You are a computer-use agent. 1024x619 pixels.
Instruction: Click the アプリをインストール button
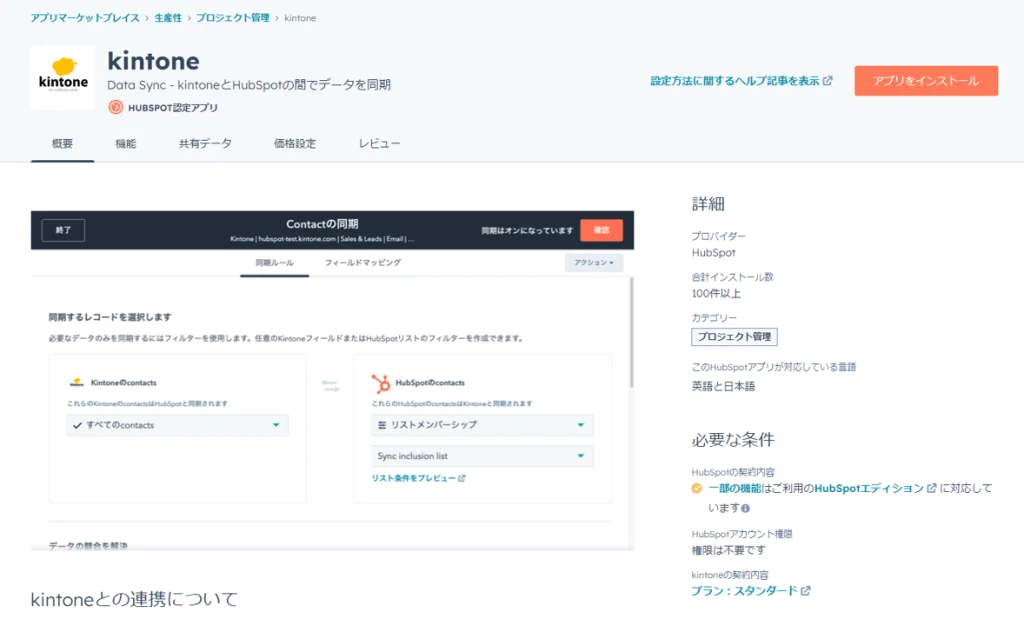pyautogui.click(x=926, y=80)
